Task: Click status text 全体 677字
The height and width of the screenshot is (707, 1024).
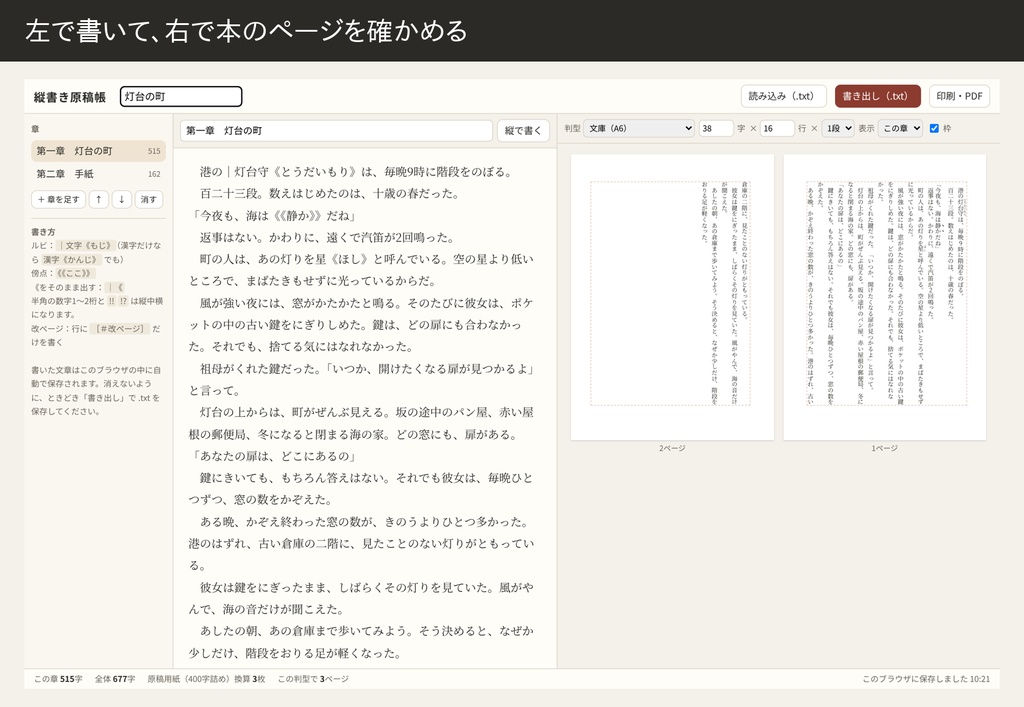Action: click(x=115, y=679)
